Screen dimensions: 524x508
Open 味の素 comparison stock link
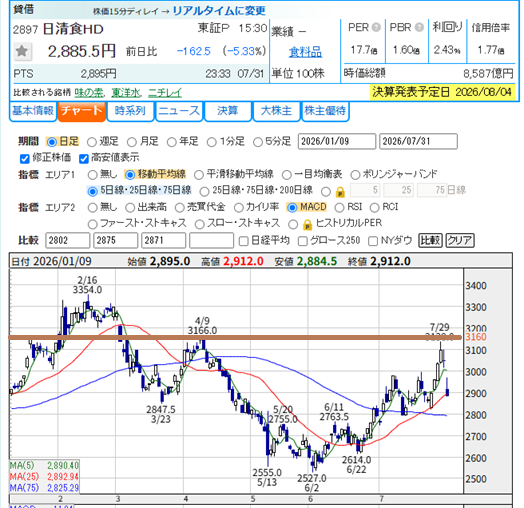coord(89,92)
